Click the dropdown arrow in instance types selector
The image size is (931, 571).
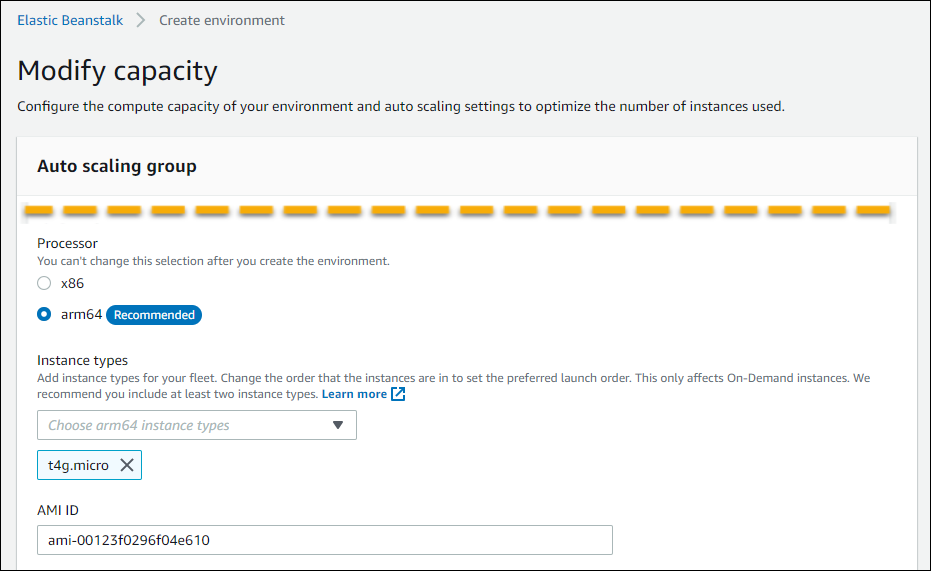click(337, 425)
